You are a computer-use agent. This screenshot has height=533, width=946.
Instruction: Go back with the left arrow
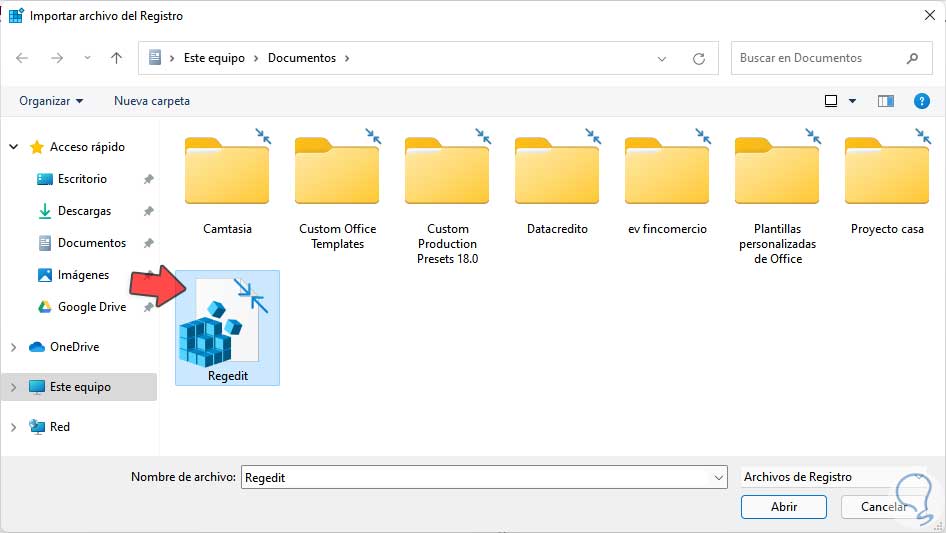tap(22, 58)
